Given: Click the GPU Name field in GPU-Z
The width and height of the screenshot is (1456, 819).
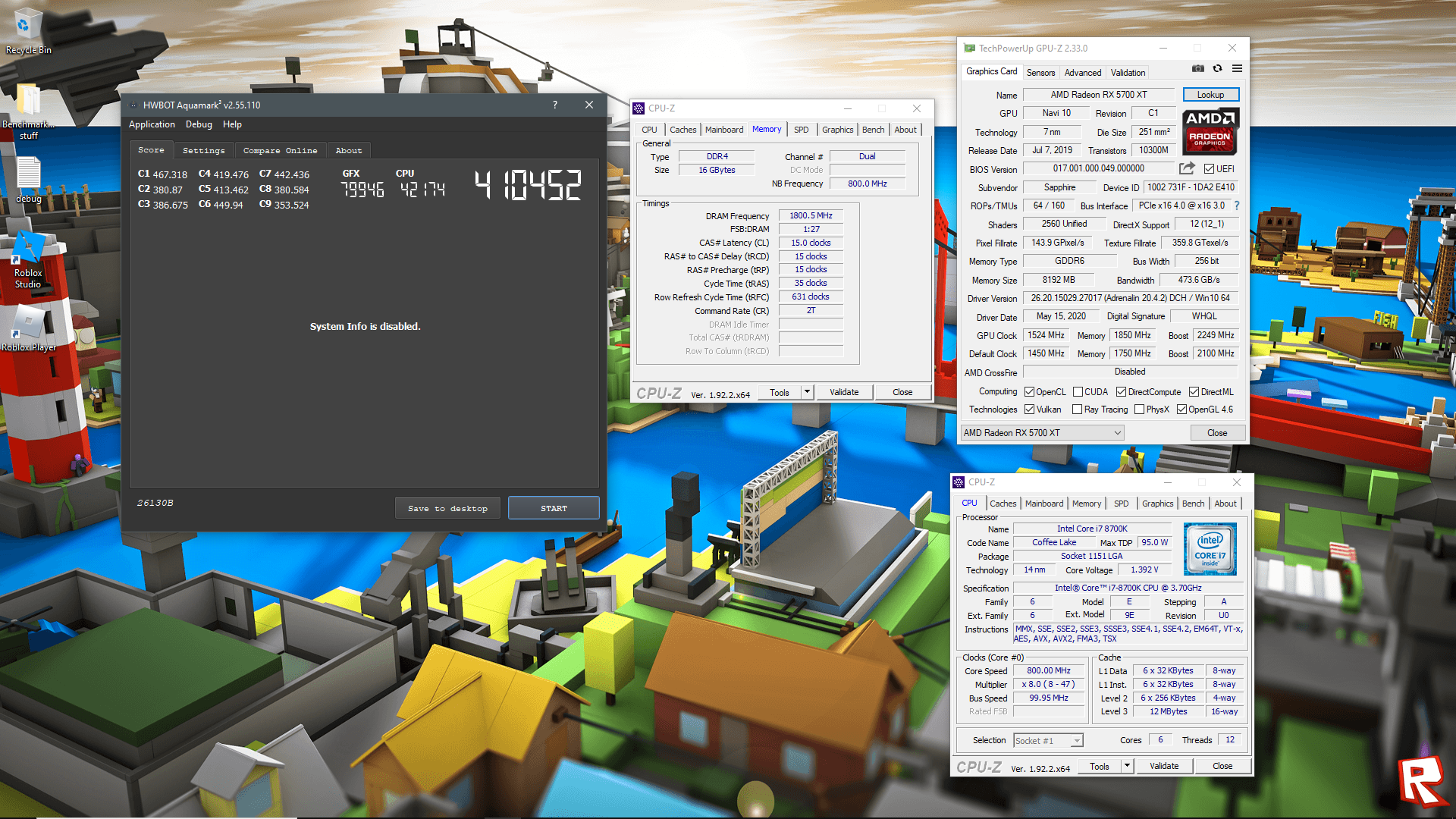Looking at the screenshot, I should pos(1098,95).
